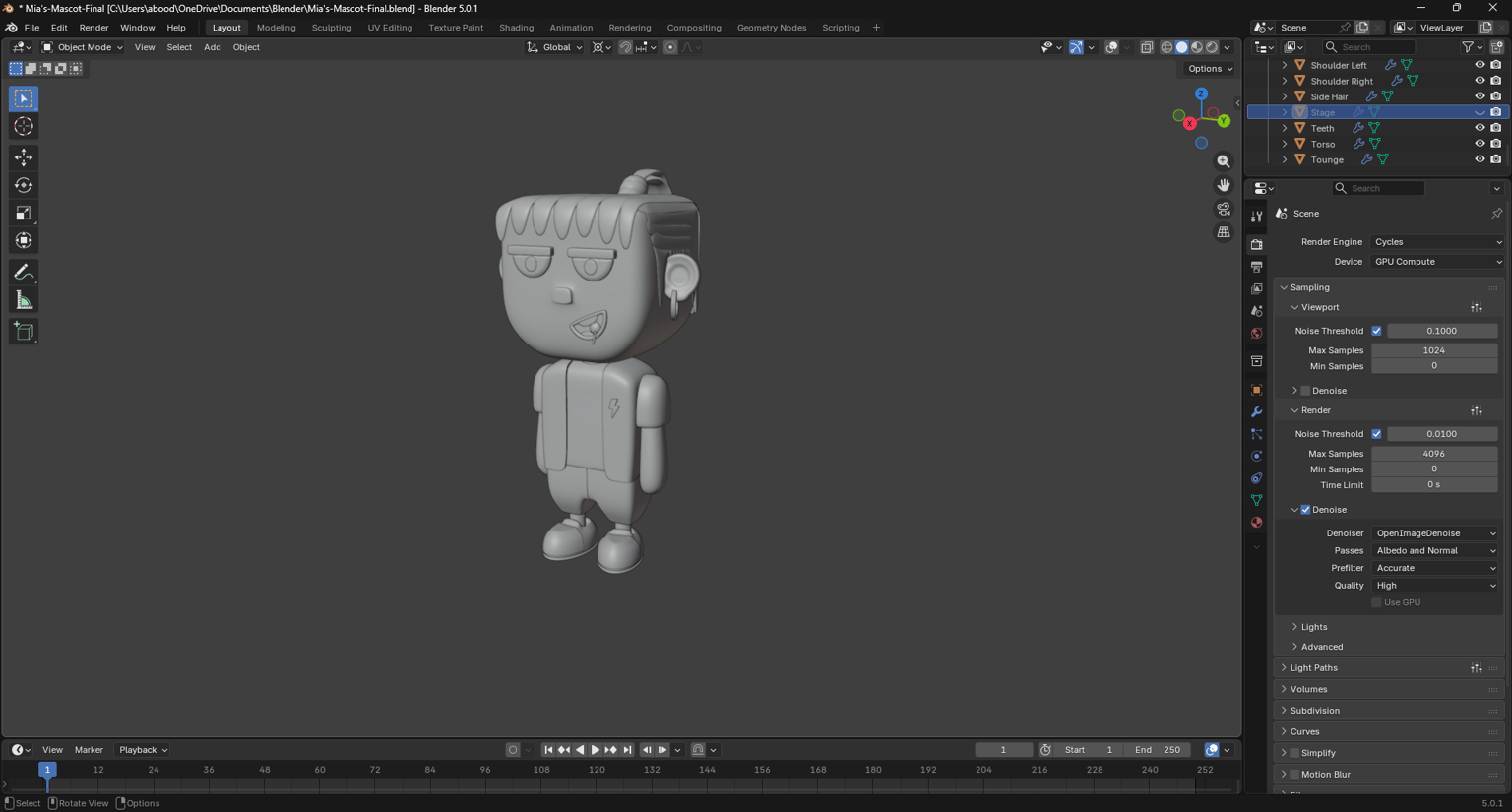Viewport: 1512px width, 812px height.
Task: Pick the Annotate tool
Action: coord(24,273)
